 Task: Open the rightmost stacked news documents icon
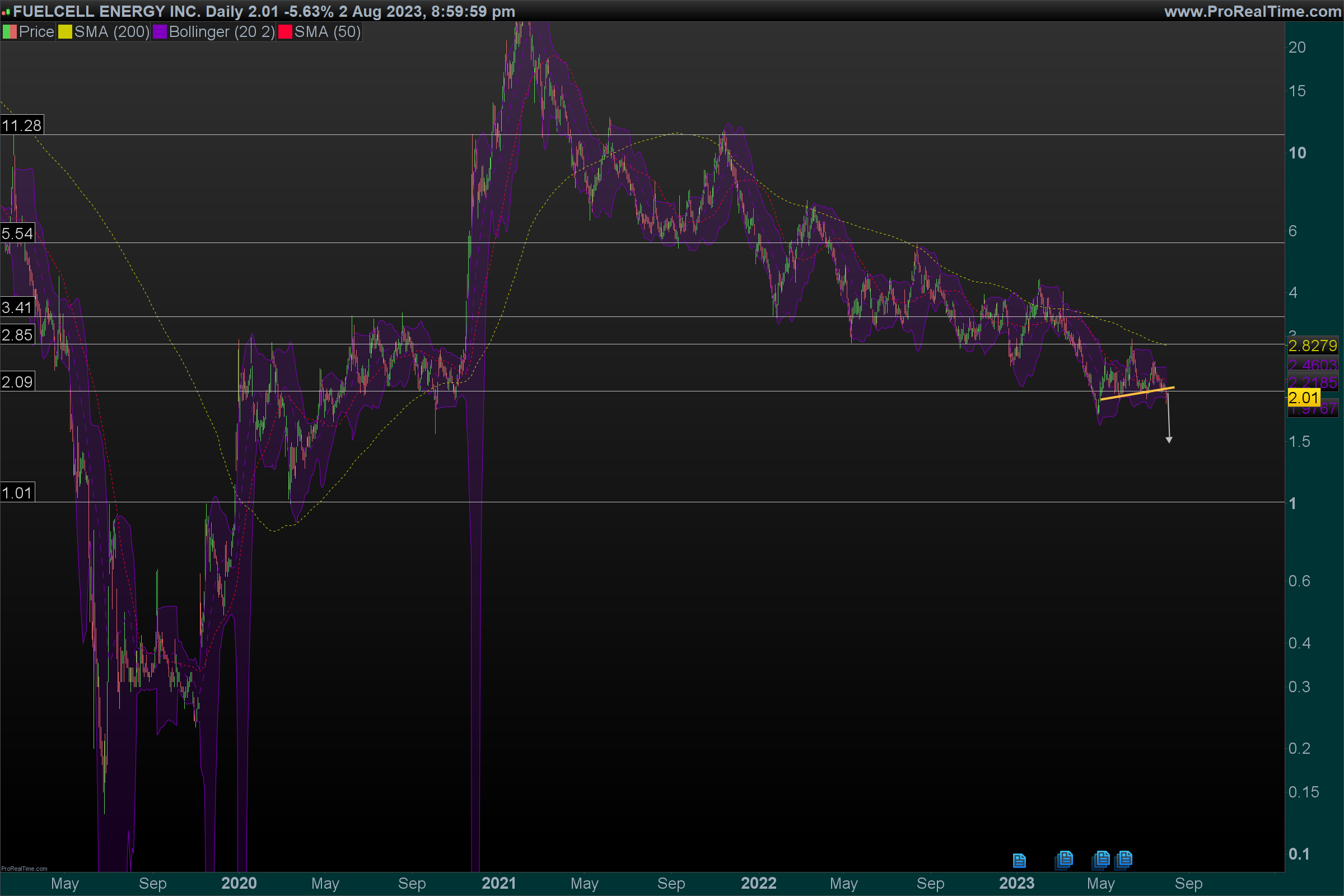(1123, 860)
